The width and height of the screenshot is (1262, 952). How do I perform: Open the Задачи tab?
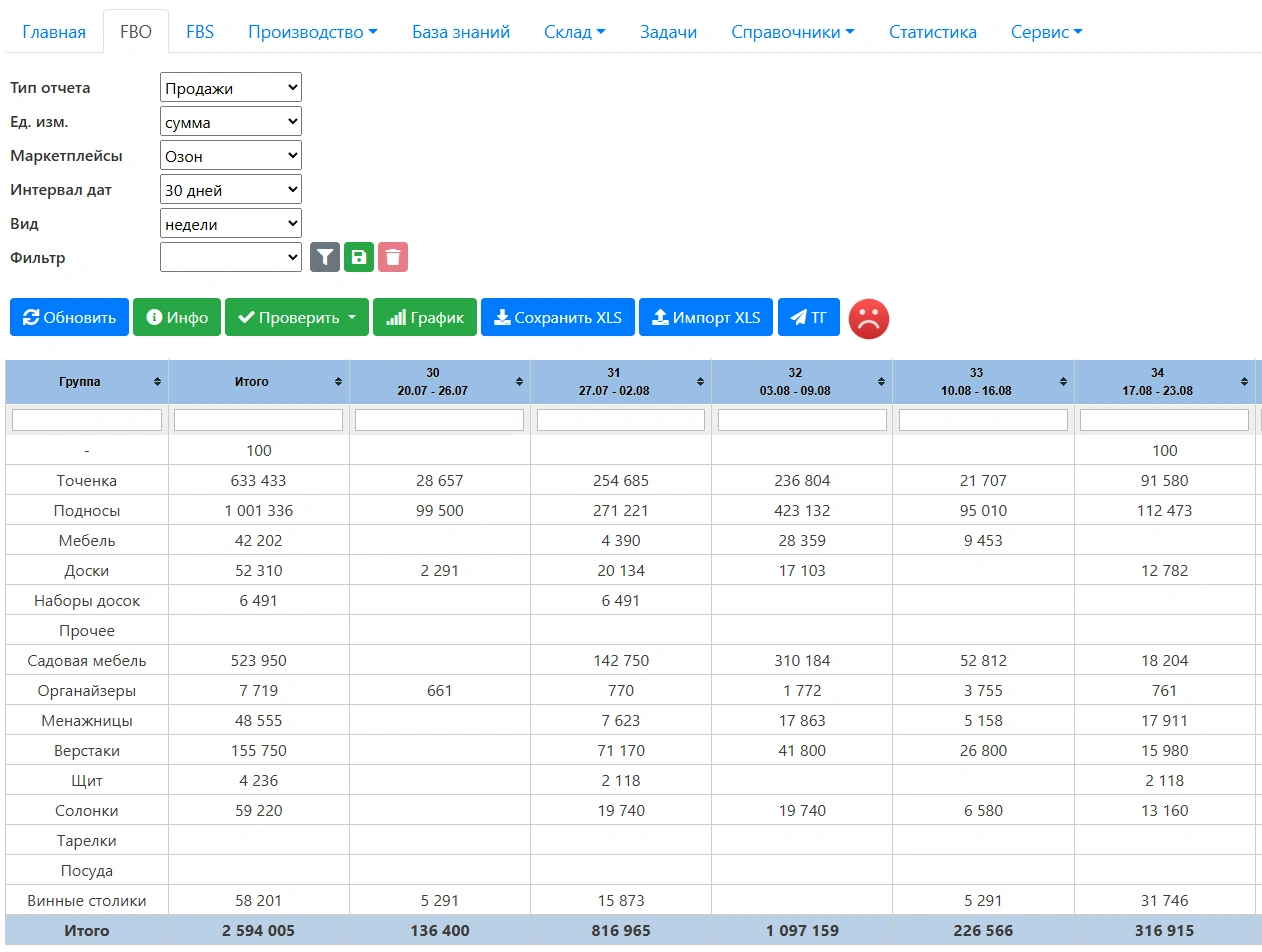[669, 32]
